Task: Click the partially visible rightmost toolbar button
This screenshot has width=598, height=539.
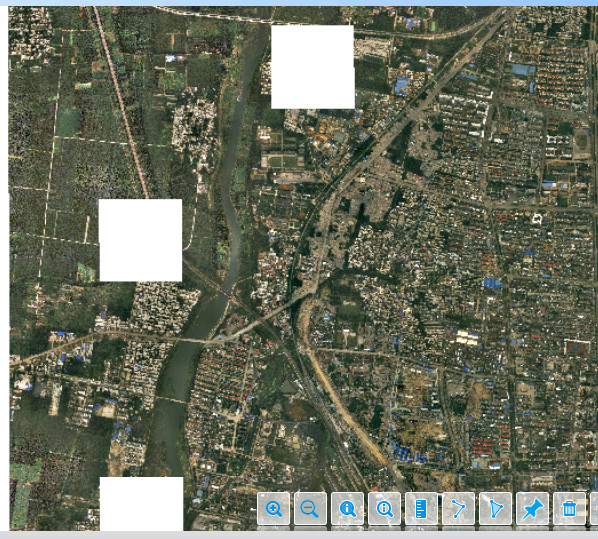Action: 594,508
